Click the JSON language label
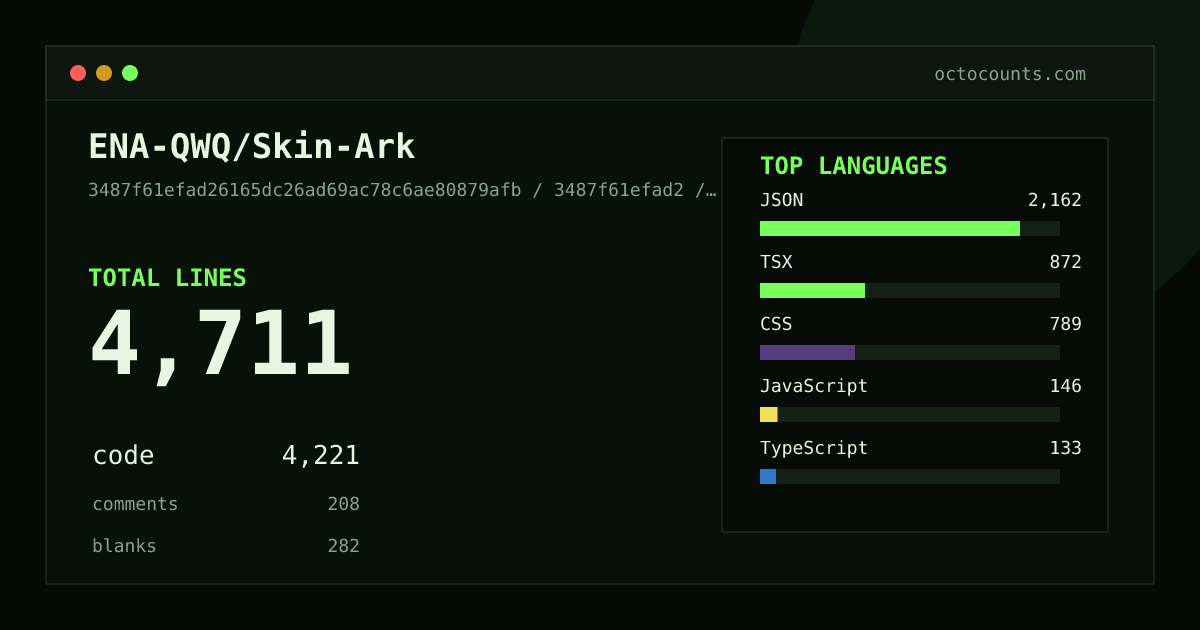The image size is (1200, 630). pos(781,200)
